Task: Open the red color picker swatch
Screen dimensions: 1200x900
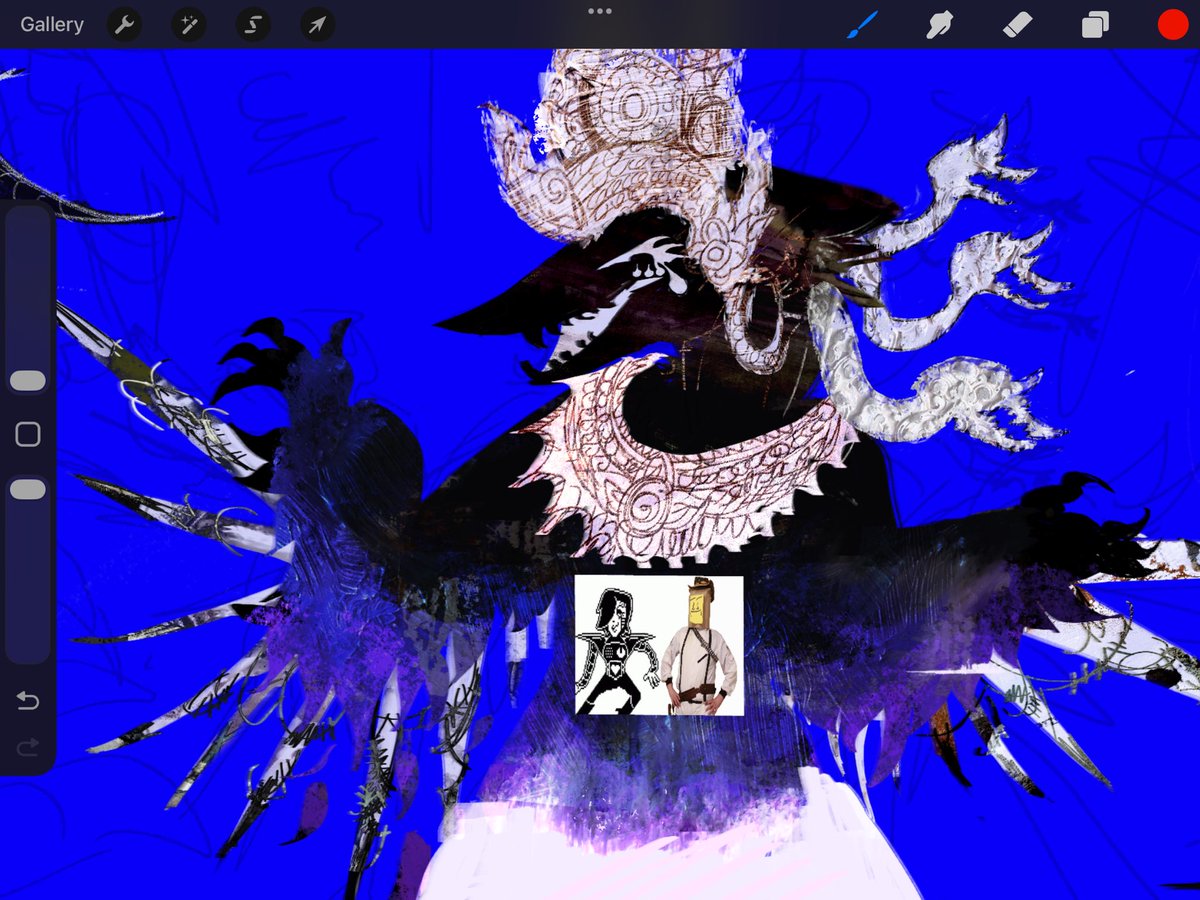Action: [1172, 25]
